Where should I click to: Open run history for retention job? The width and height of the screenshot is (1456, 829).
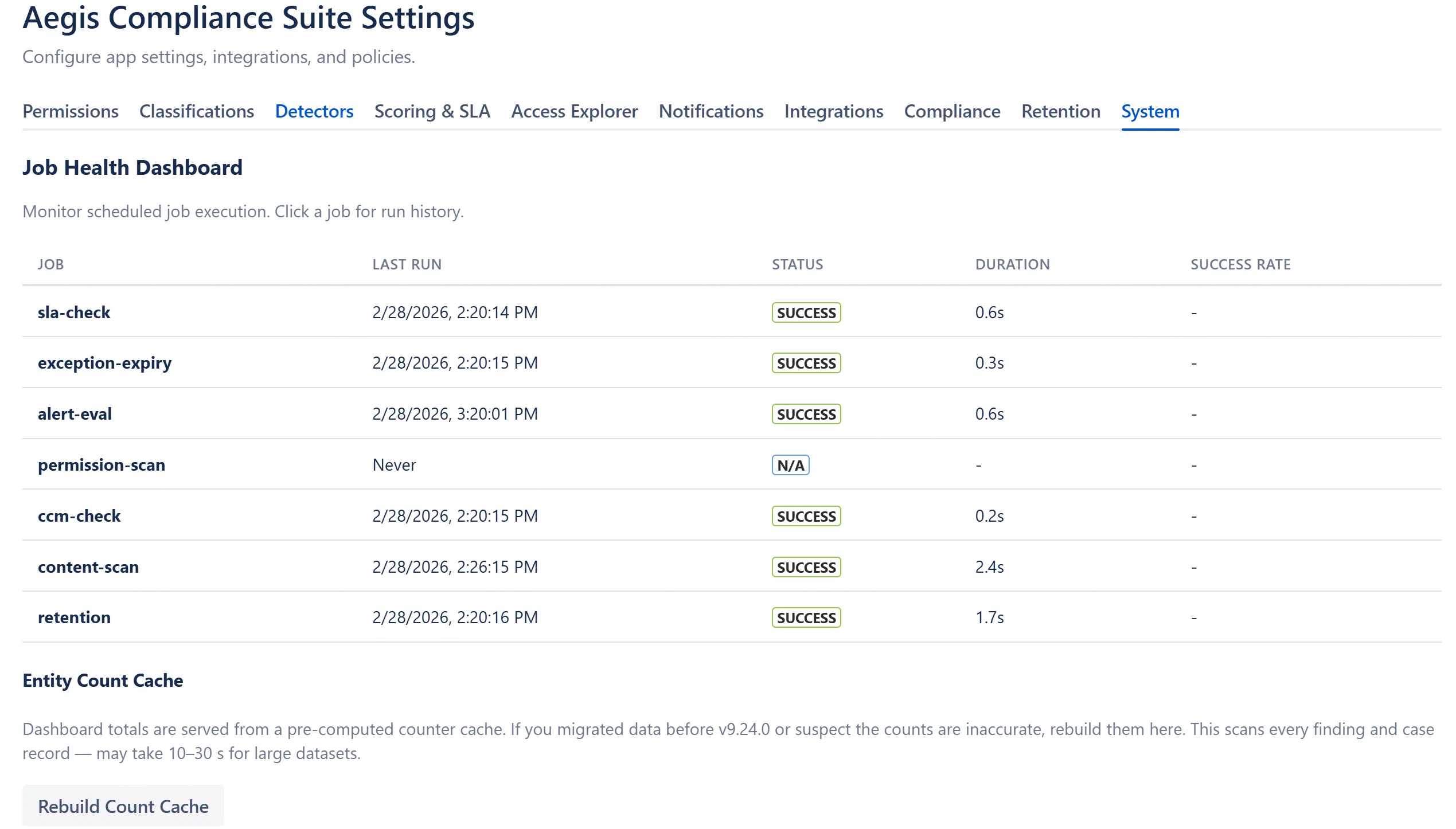[x=732, y=617]
